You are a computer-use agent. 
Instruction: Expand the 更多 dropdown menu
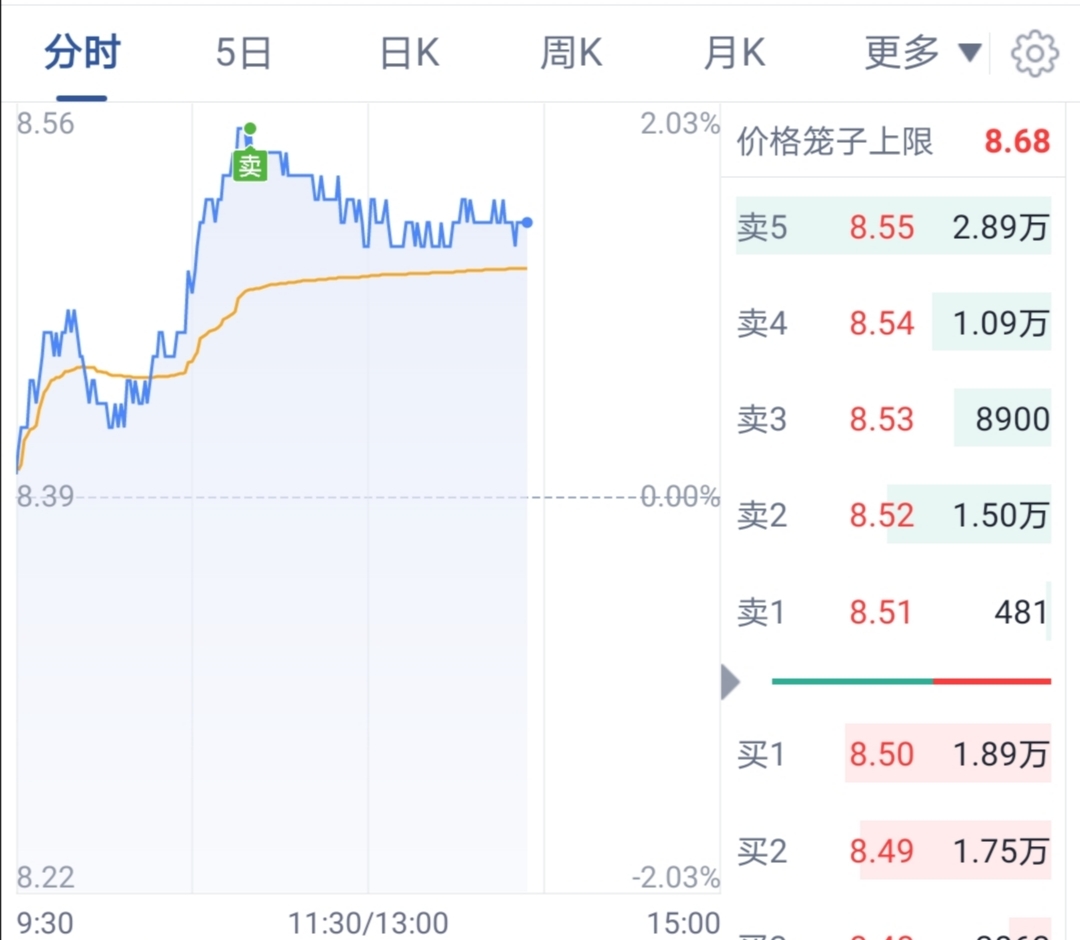pyautogui.click(x=922, y=52)
